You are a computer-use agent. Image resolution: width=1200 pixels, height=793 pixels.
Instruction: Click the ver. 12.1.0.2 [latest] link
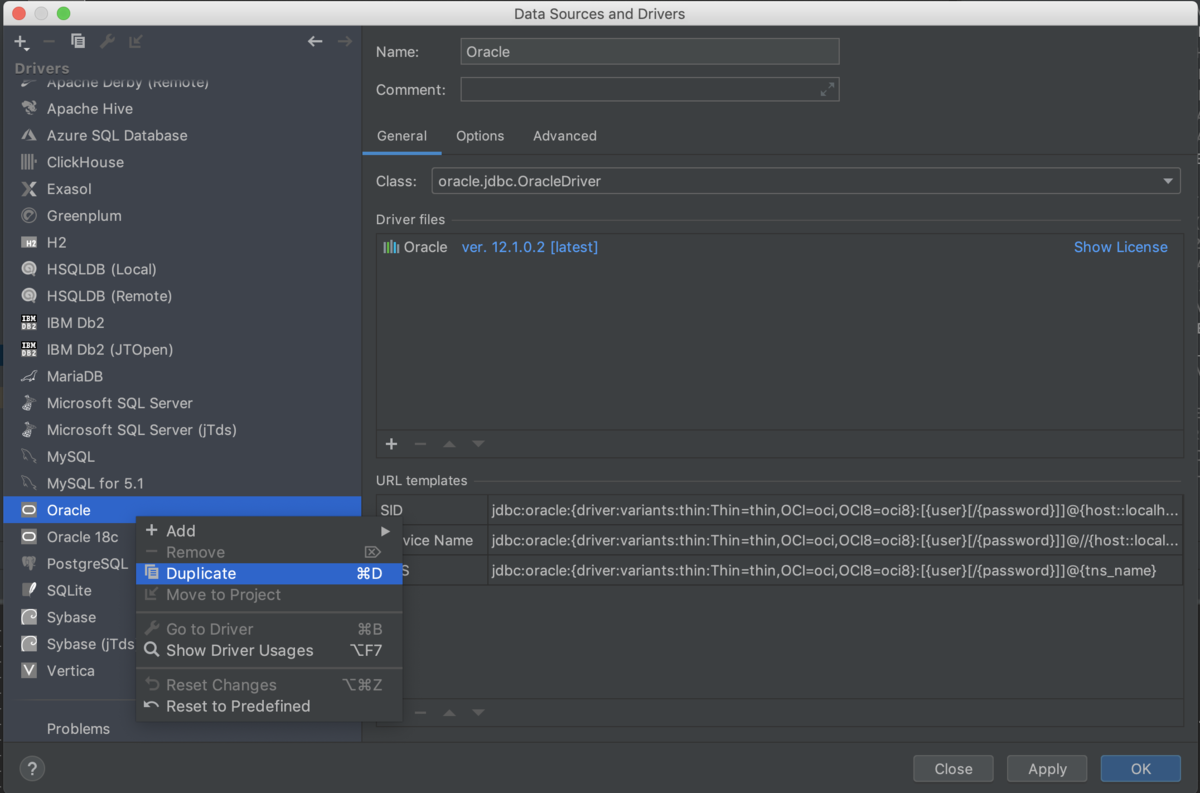(x=530, y=247)
